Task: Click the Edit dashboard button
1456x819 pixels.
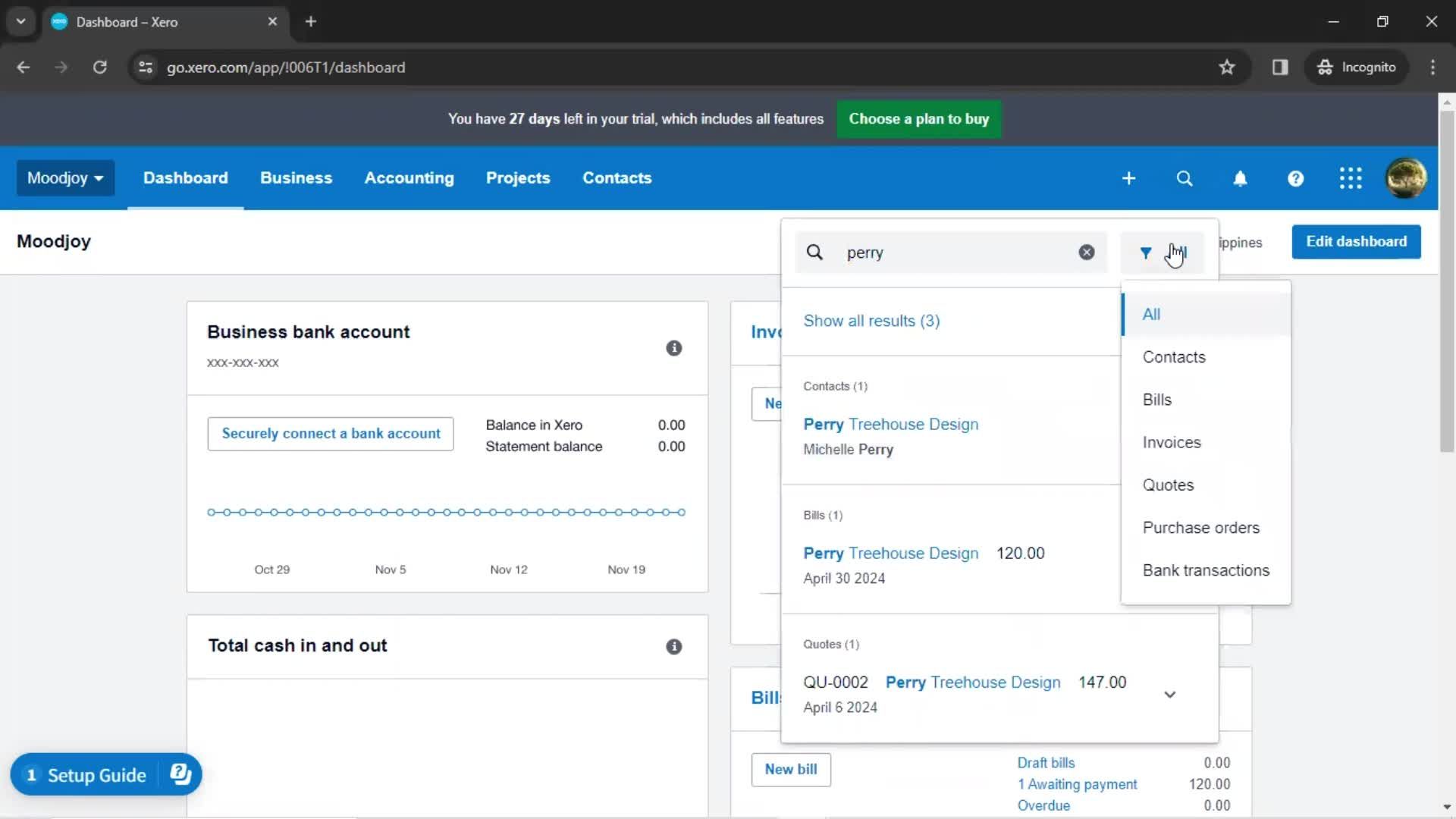Action: click(x=1356, y=242)
